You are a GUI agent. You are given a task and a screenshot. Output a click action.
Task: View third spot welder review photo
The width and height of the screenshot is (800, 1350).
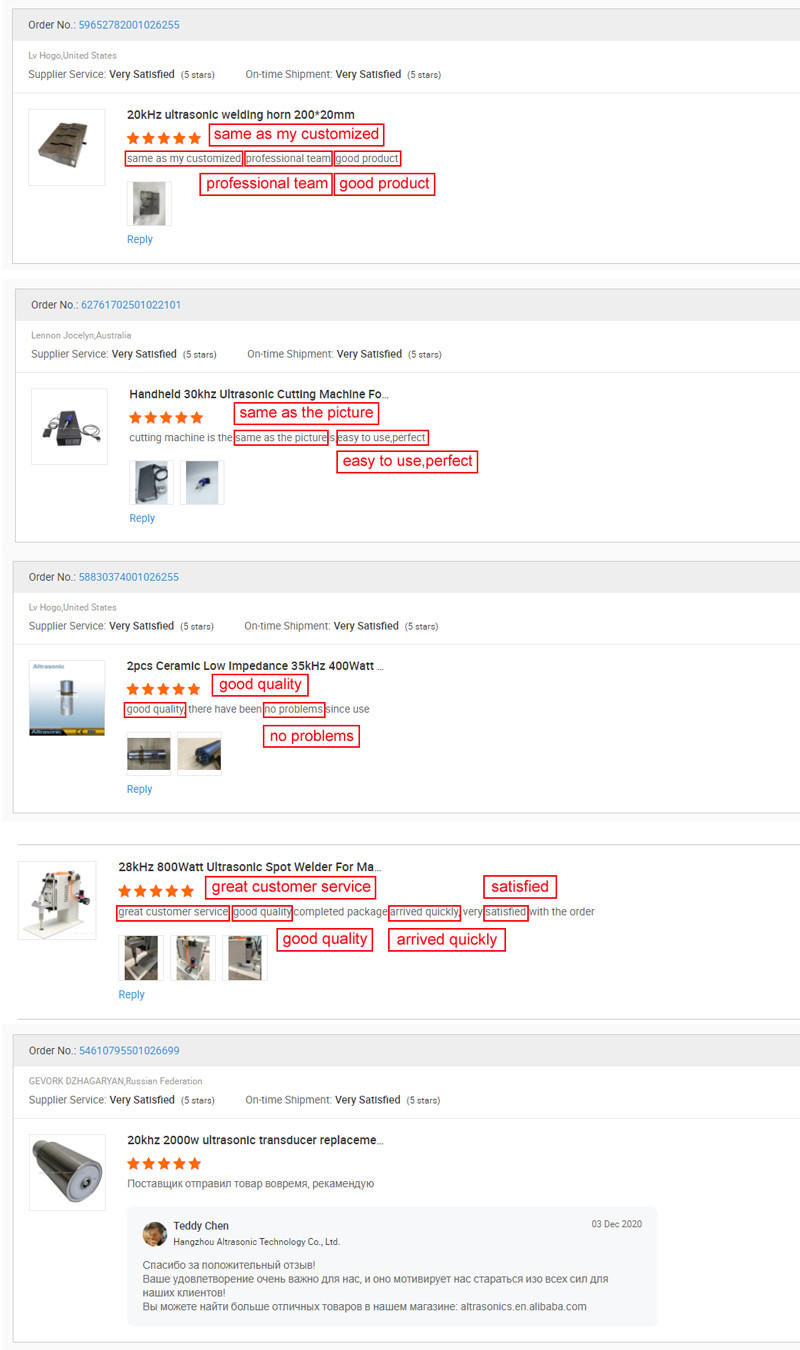244,958
